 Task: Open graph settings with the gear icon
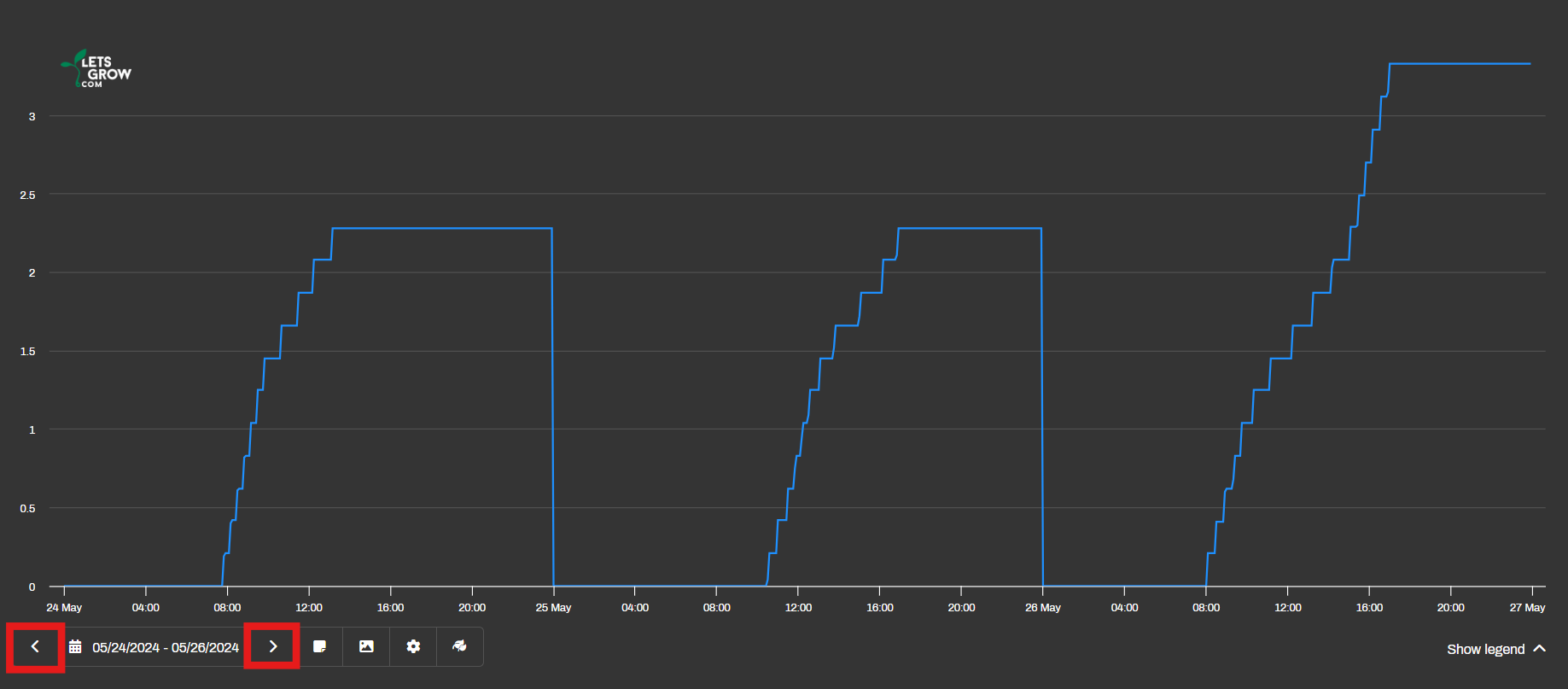pyautogui.click(x=413, y=647)
